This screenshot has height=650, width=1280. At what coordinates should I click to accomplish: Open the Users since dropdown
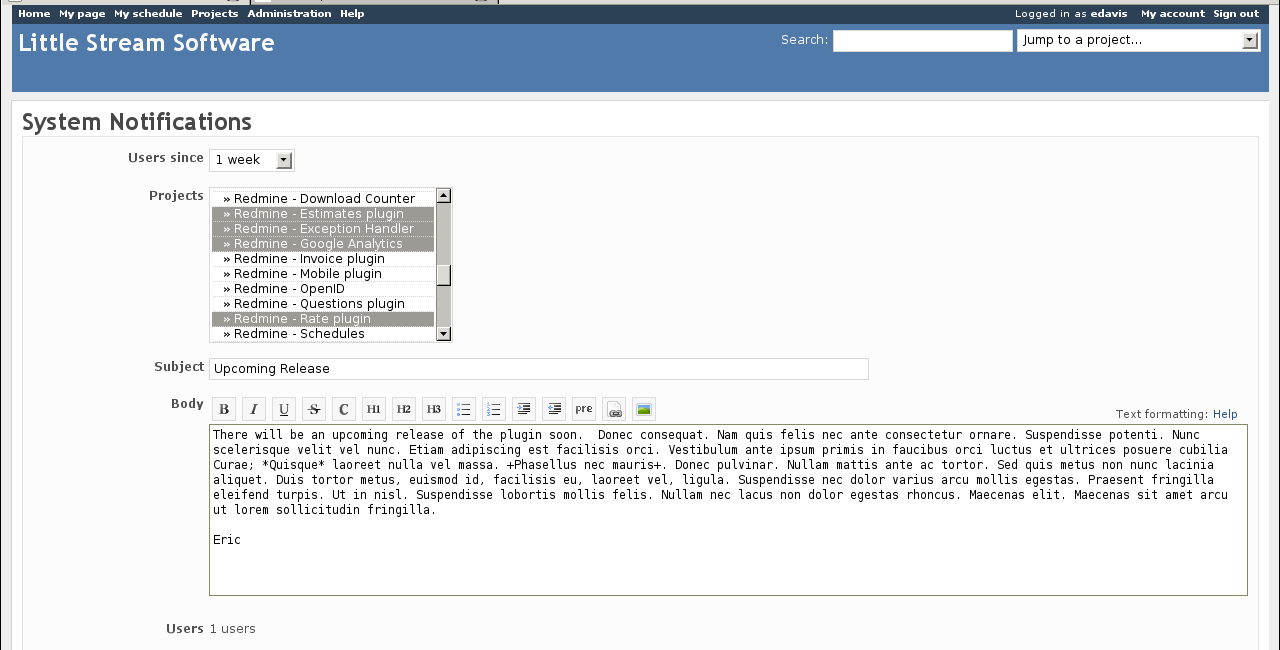click(252, 160)
